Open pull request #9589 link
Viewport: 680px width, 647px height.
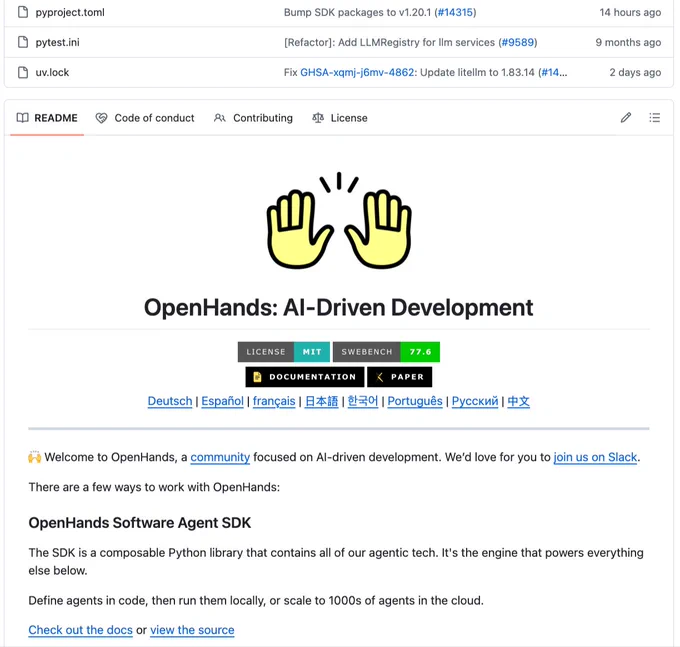pyautogui.click(x=517, y=42)
